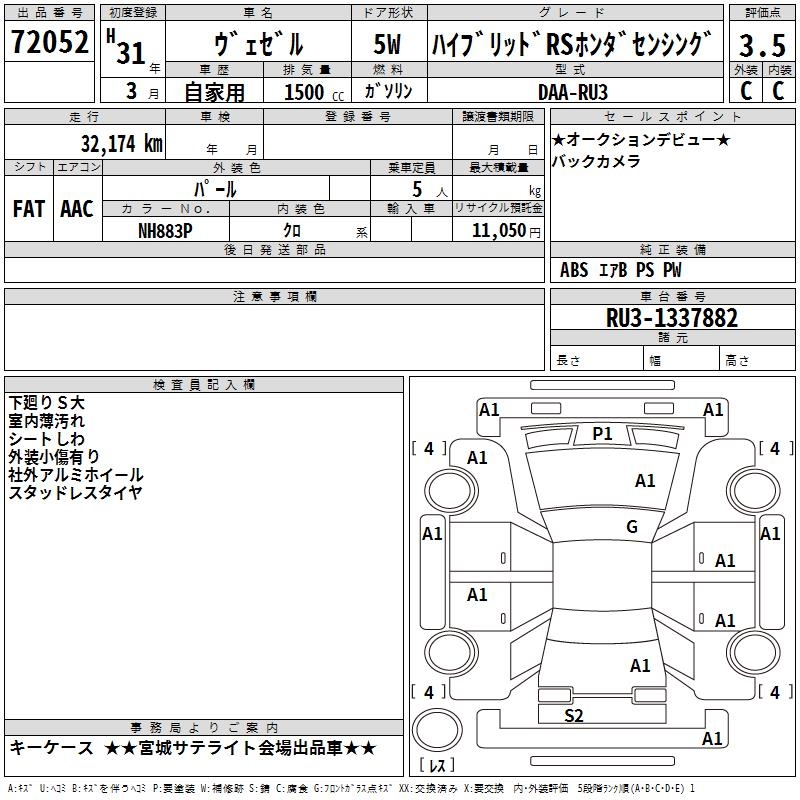Click the S2 mark on the rear bumper
Image resolution: width=800 pixels, height=800 pixels.
coord(573,715)
